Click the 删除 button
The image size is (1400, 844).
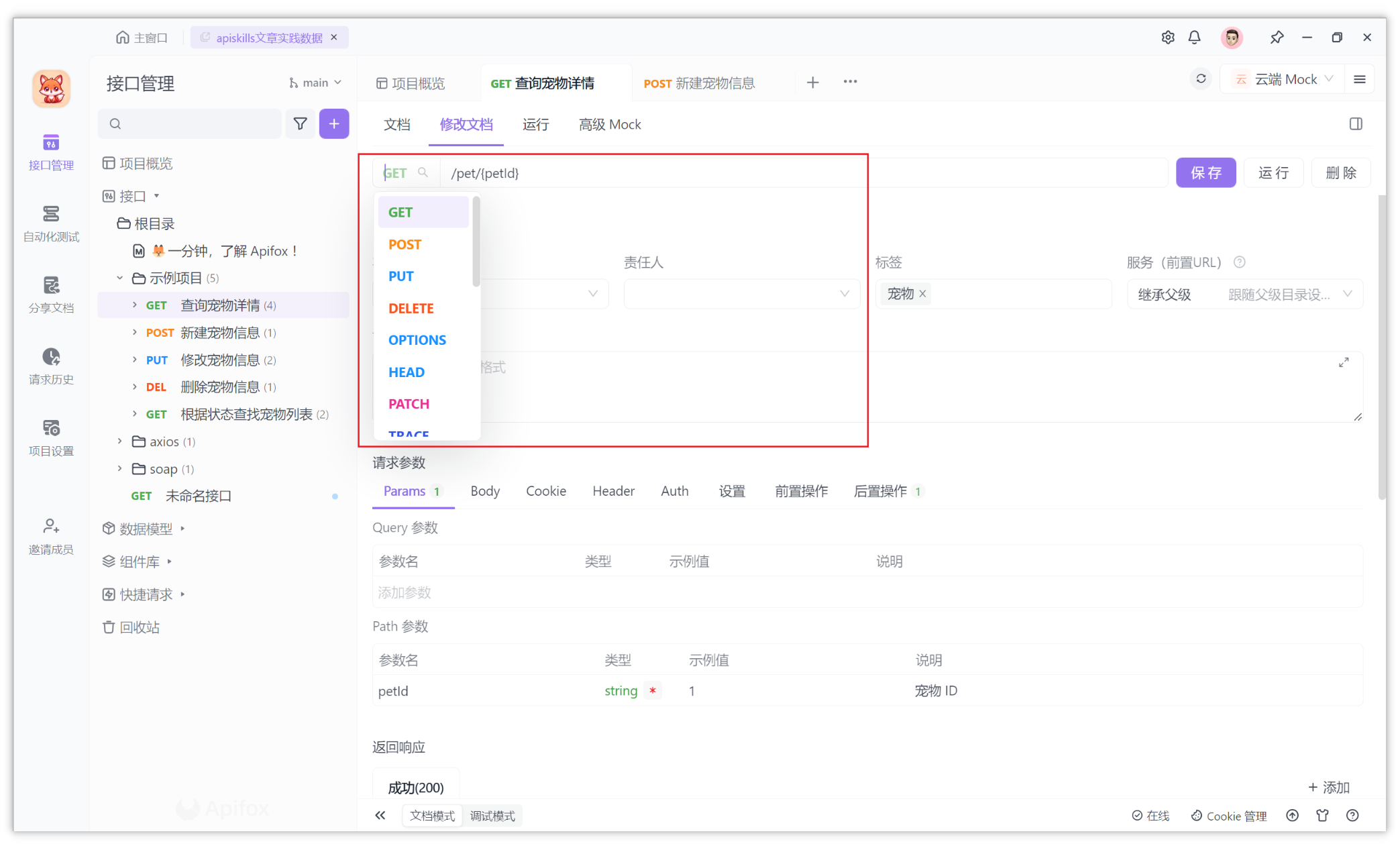pos(1341,172)
